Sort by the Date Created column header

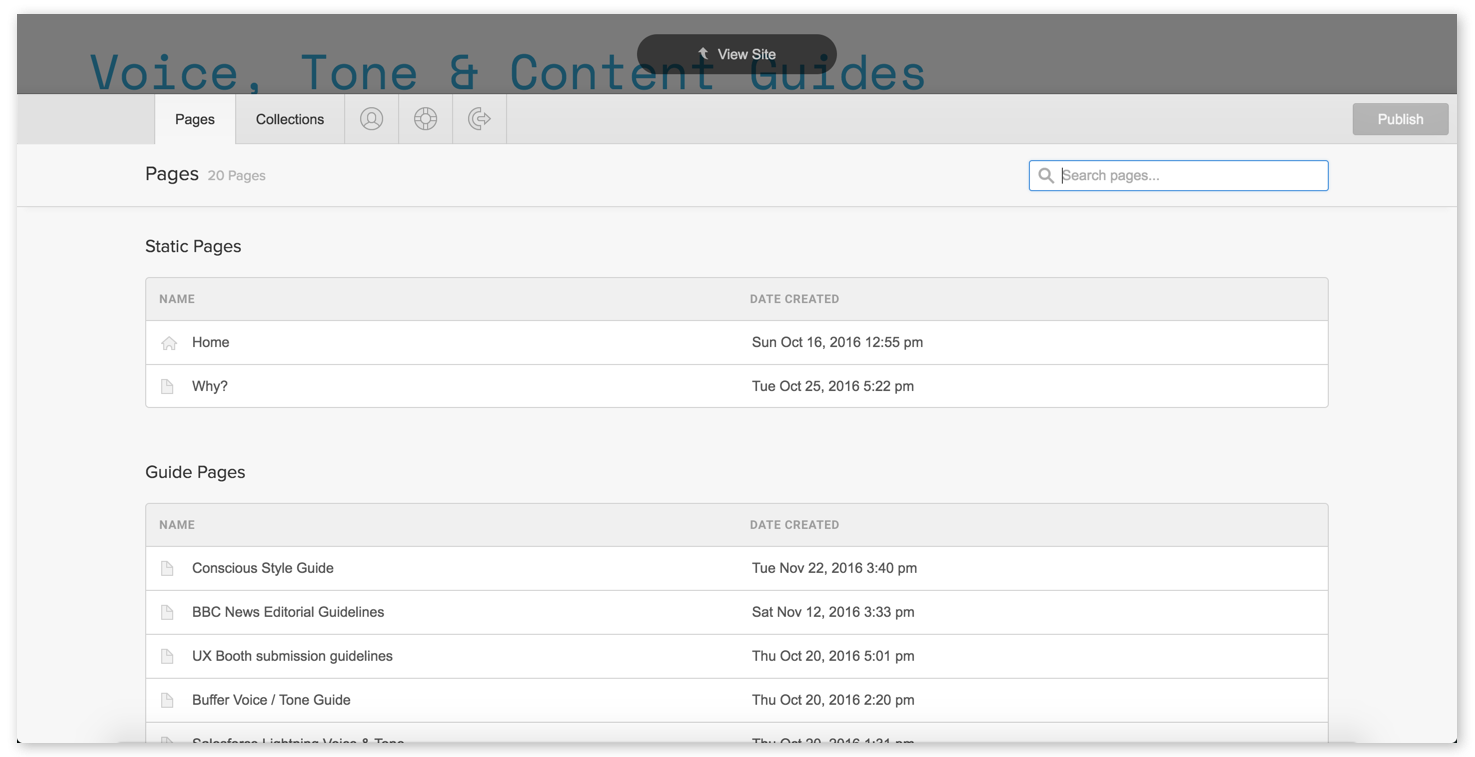794,298
